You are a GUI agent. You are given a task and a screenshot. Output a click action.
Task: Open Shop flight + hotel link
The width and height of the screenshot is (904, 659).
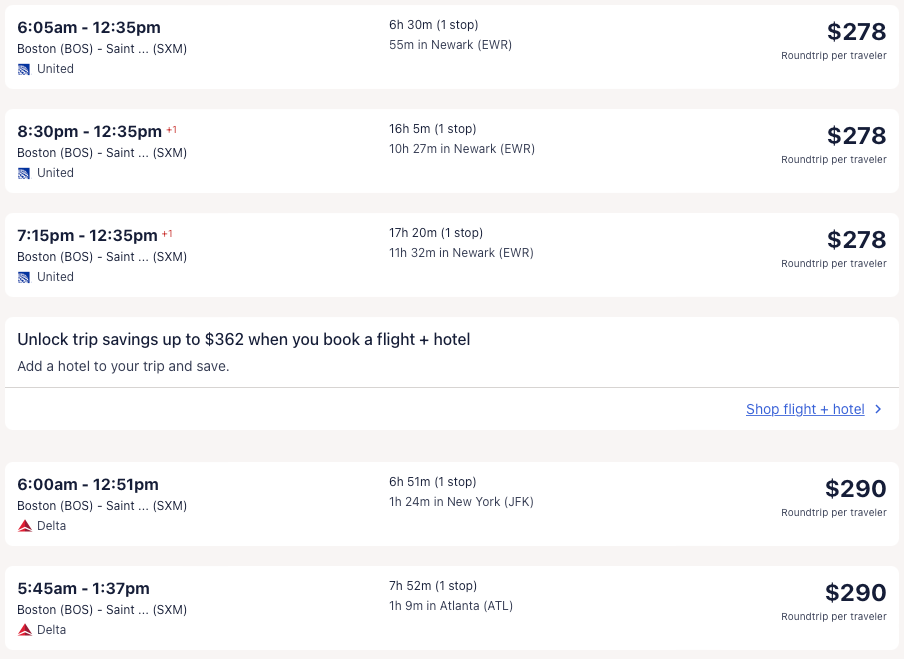(x=805, y=409)
